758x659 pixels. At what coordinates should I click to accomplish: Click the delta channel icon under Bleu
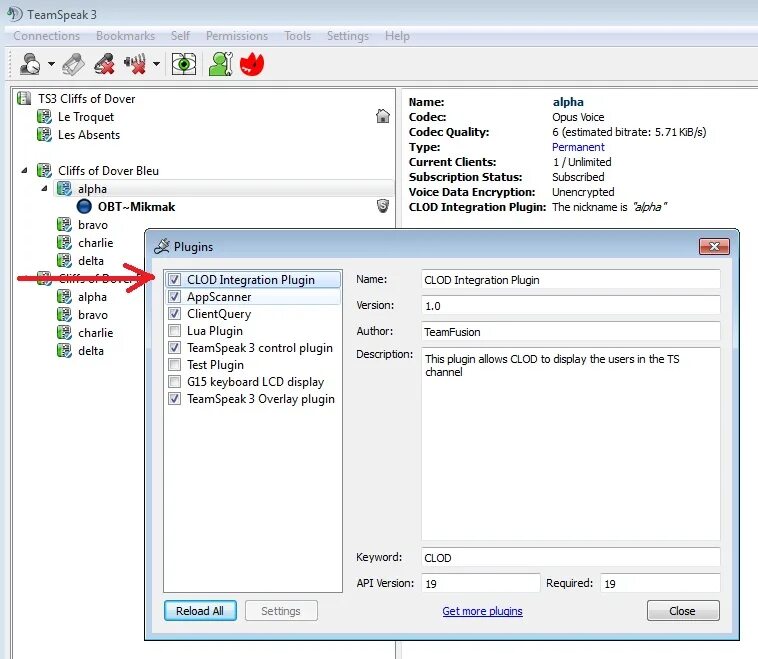(x=64, y=261)
